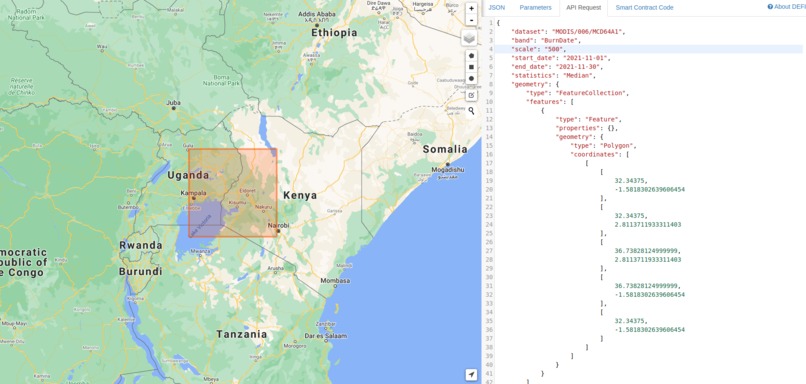Open the Smart Contract Code tab
806x384 pixels.
[x=644, y=8]
